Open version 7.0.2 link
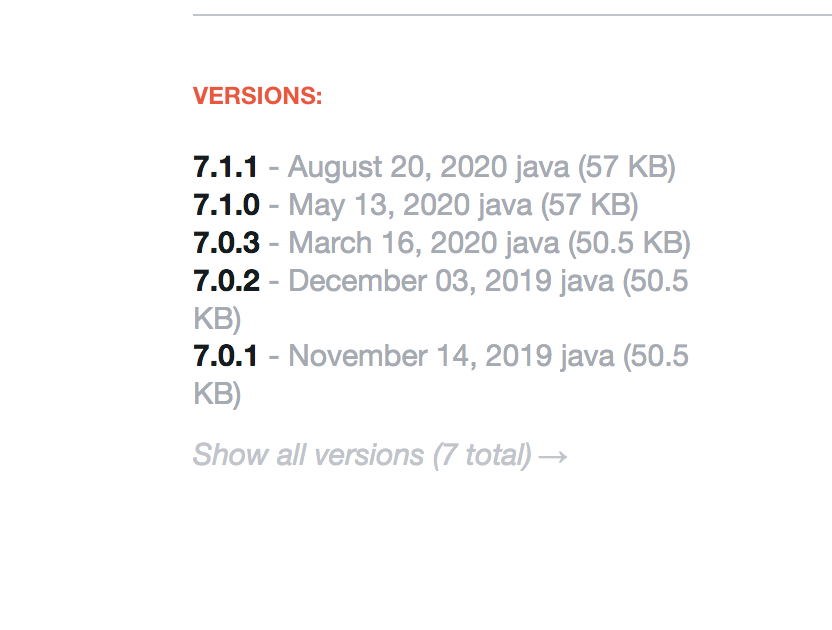Screen dimensions: 832x630 click(226, 281)
